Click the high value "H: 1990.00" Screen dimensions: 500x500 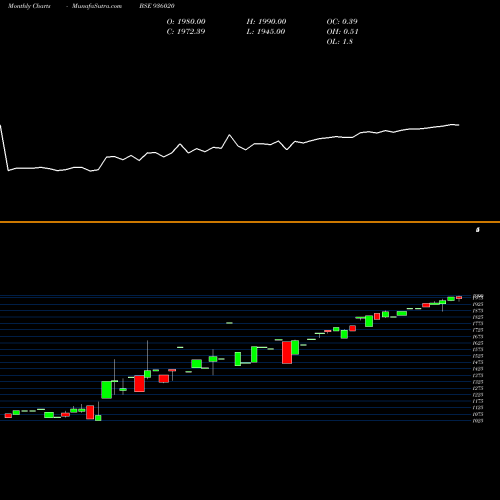(266, 22)
